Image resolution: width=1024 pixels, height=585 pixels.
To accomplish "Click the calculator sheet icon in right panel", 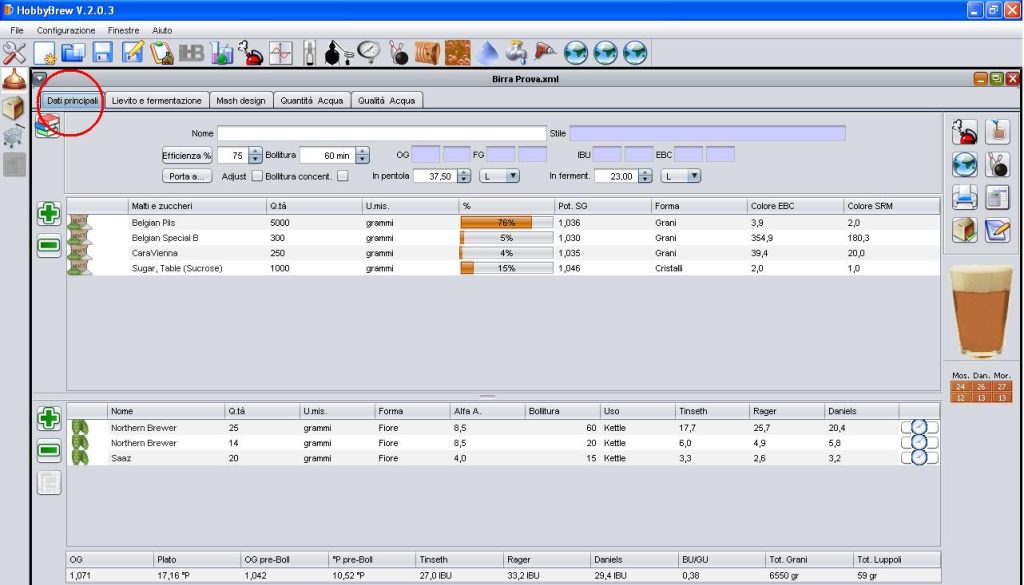I will click(x=997, y=197).
